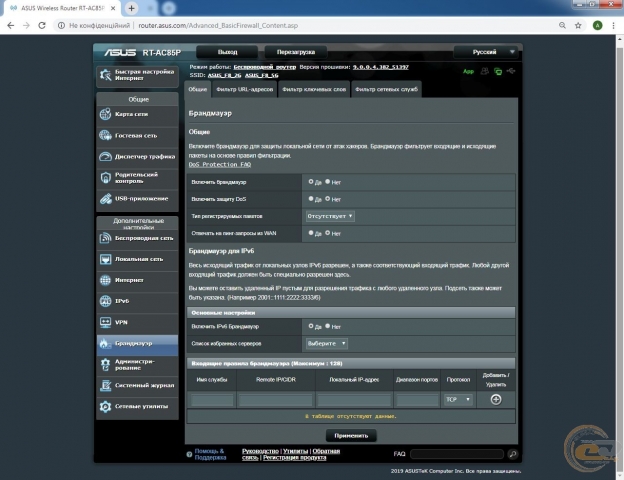The height and width of the screenshot is (480, 624).
Task: Open Список избранных серверов dropdown Выберите
Action: [x=327, y=343]
